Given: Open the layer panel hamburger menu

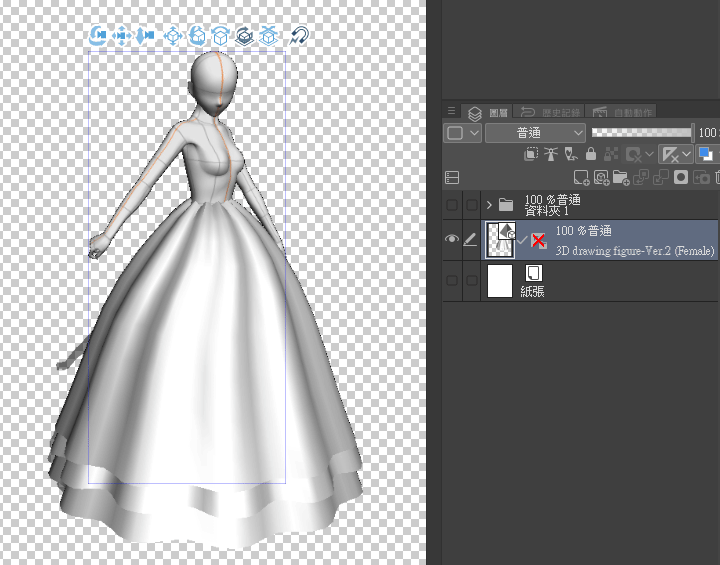Looking at the screenshot, I should click(x=451, y=112).
